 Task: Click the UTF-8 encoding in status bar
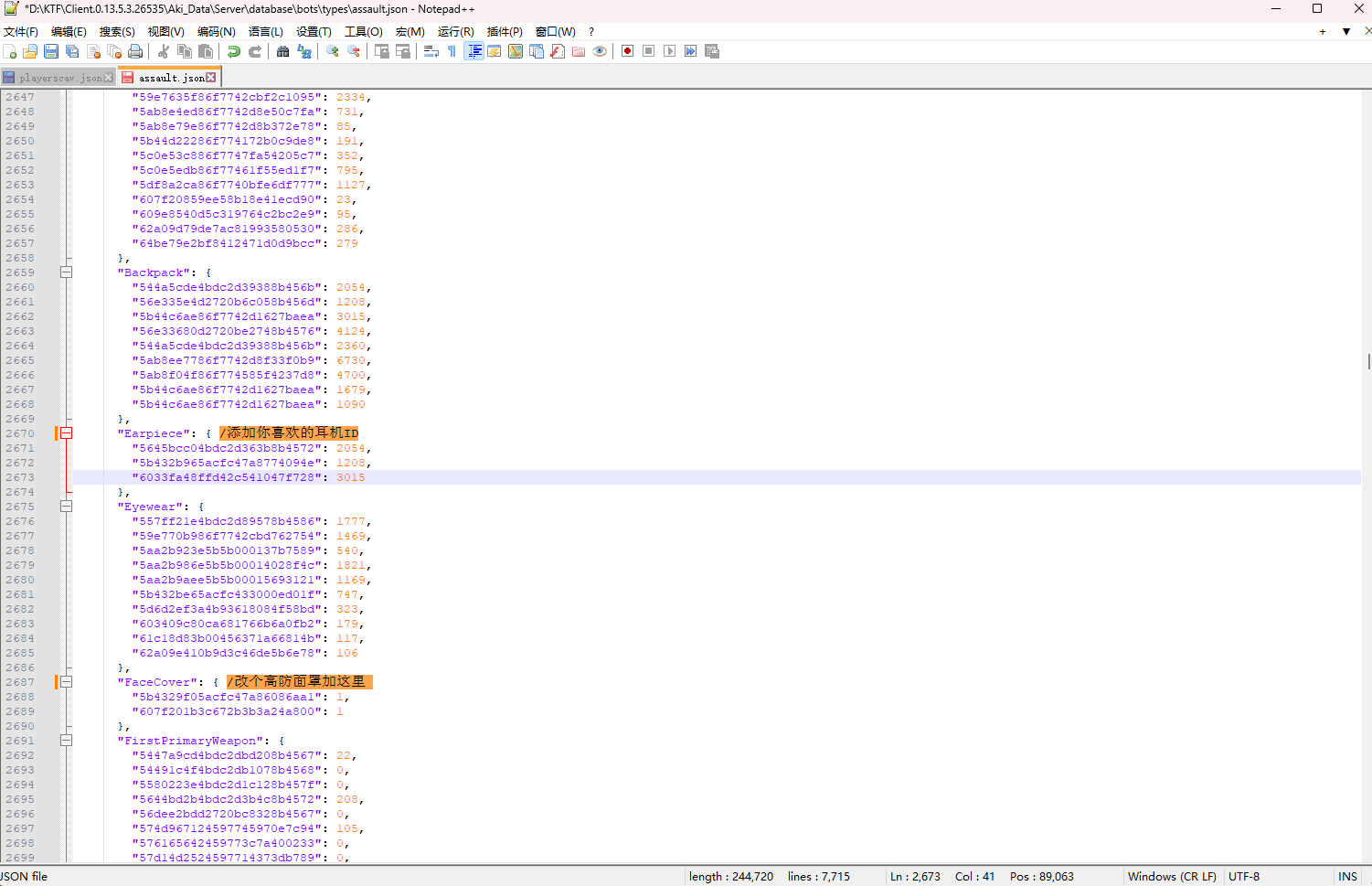coord(1243,876)
